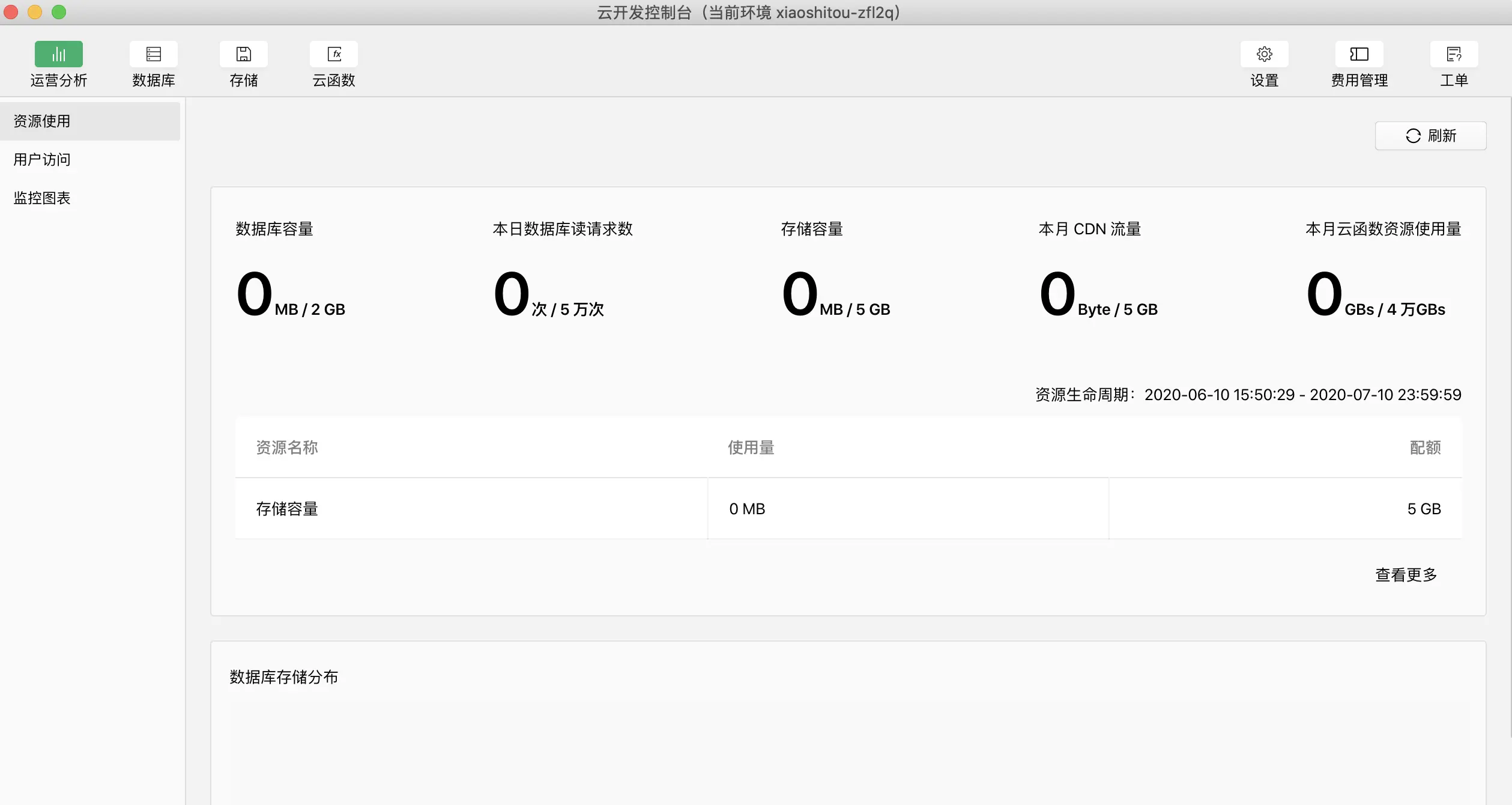Open the 设置 gear settings icon
Screen dimensions: 1512x805
[1264, 54]
